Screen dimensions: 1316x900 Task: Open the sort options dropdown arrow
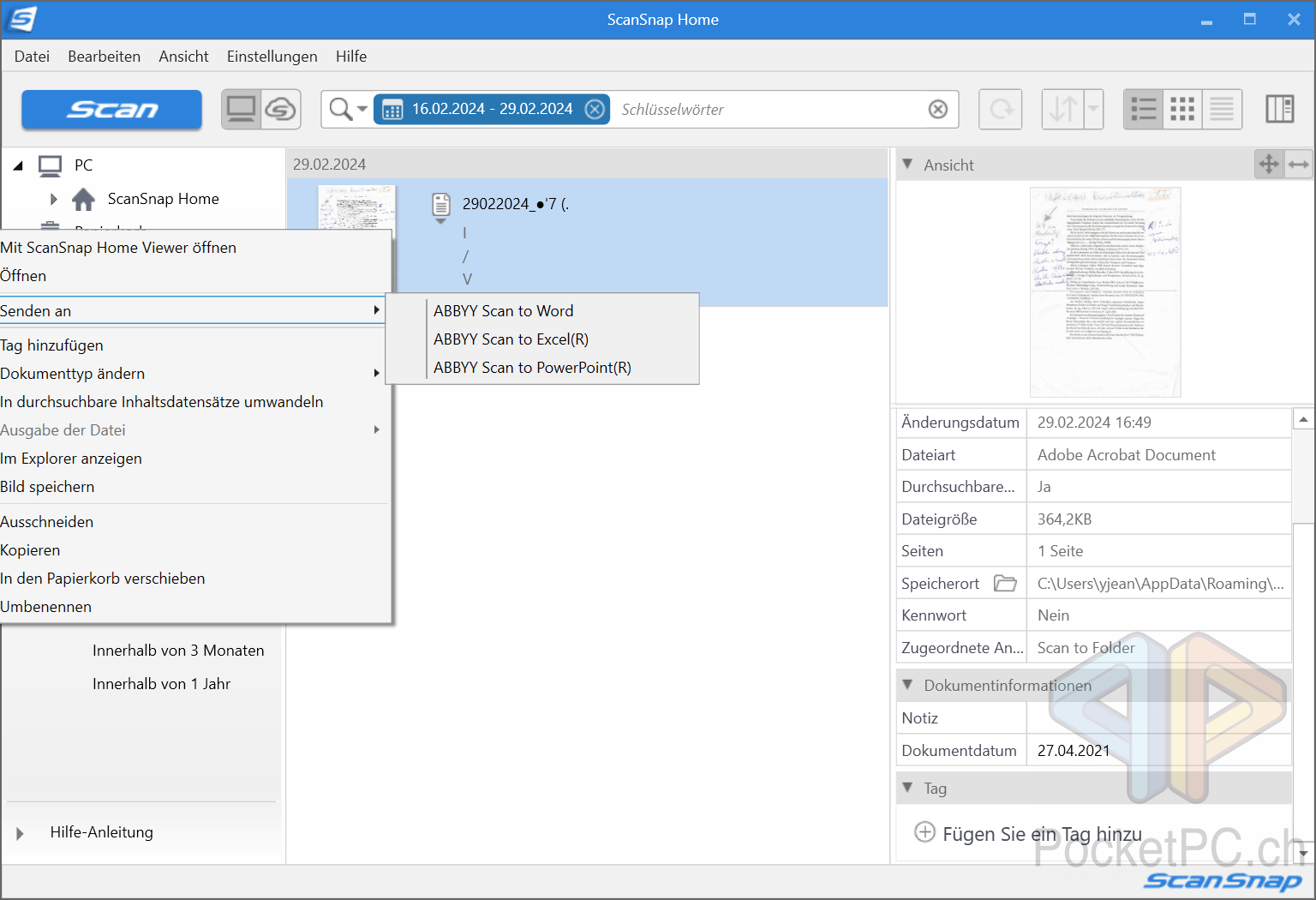1093,110
